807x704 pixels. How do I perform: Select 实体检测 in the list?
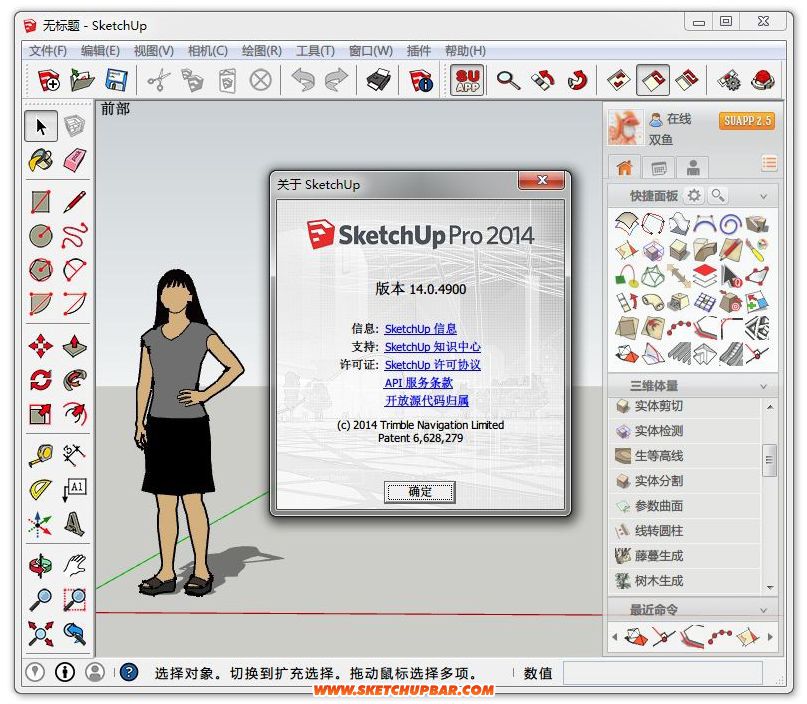[685, 431]
